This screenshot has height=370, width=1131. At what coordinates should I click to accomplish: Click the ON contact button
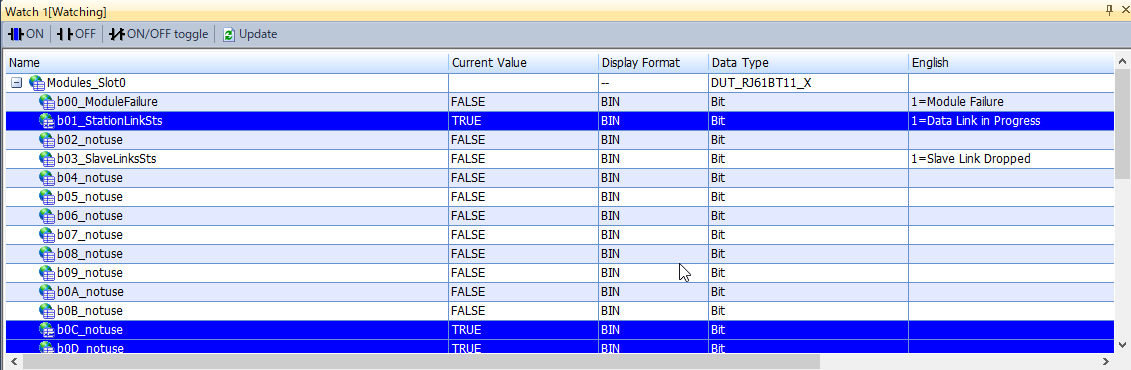coord(26,34)
